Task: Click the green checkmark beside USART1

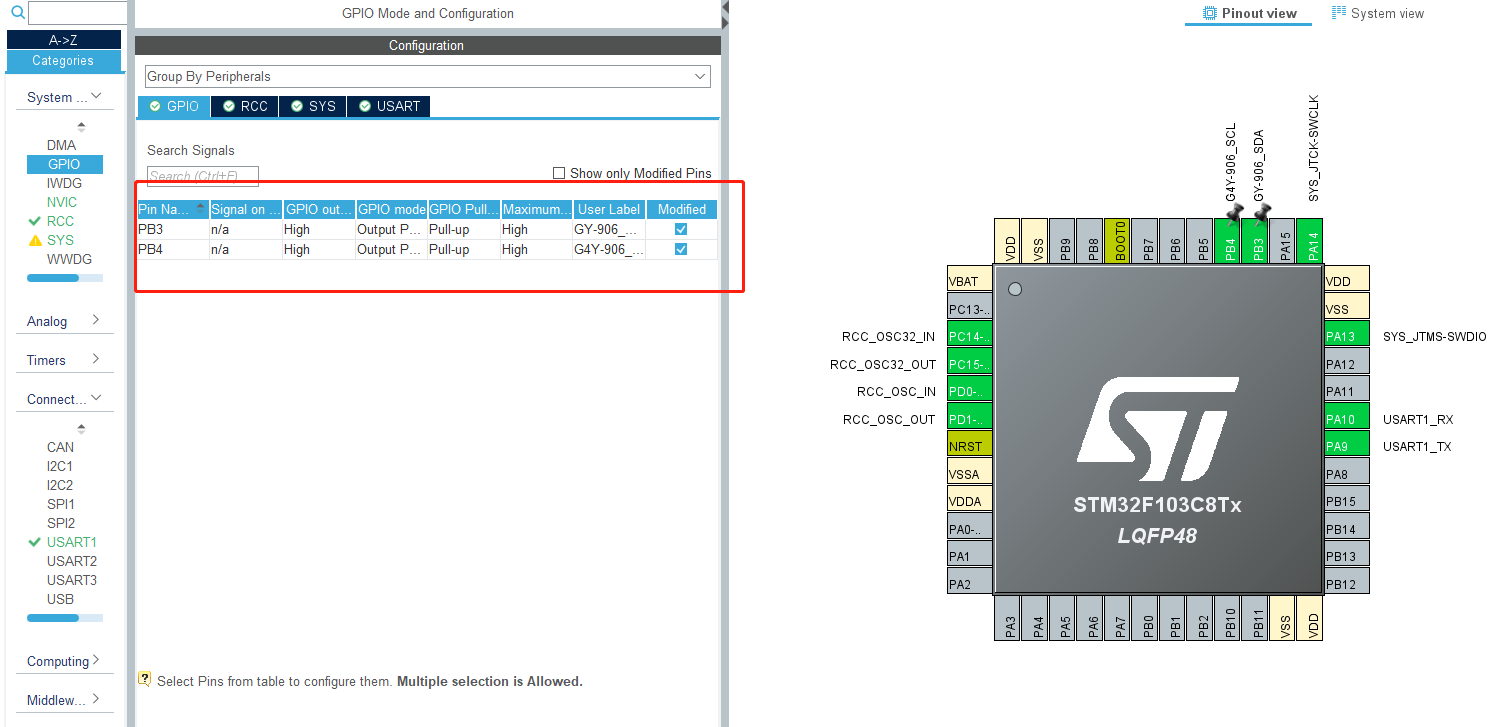Action: tap(34, 541)
